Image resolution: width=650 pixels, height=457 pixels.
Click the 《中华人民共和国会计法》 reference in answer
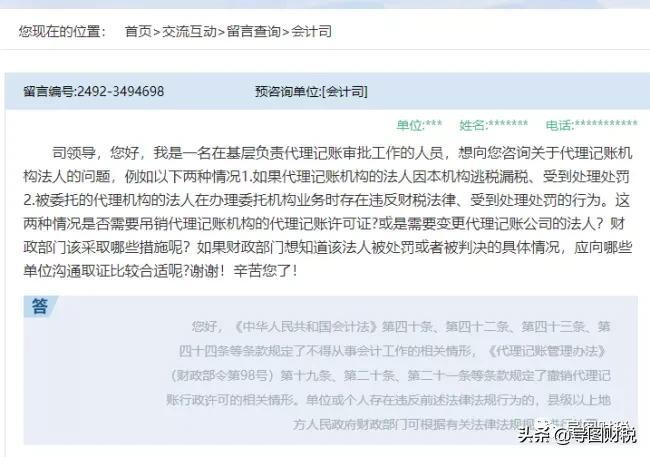[x=306, y=326]
